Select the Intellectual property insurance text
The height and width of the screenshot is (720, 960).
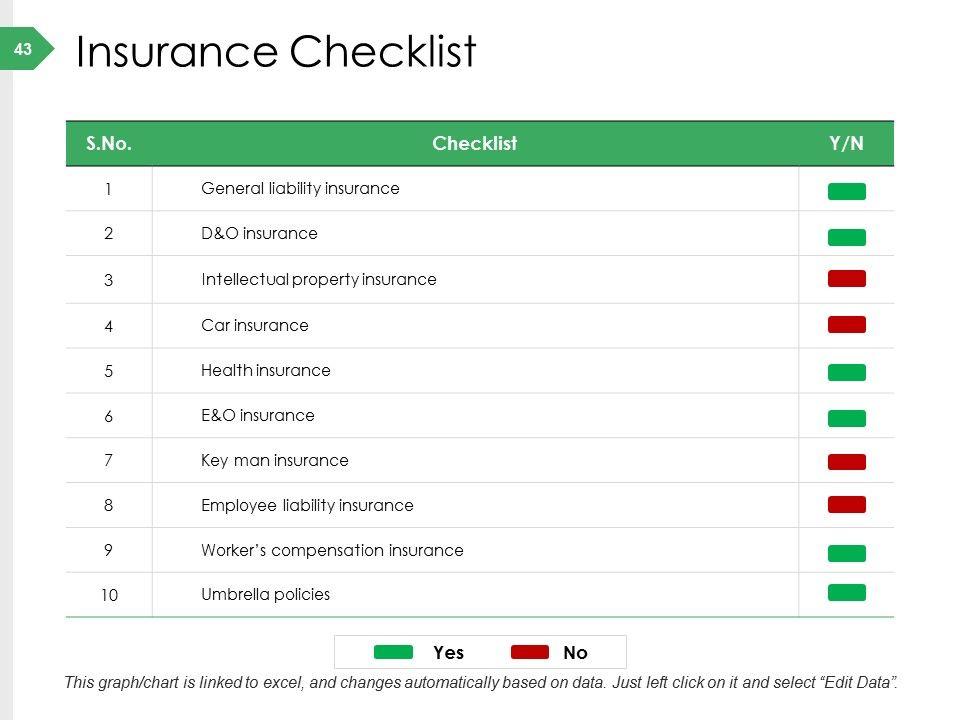click(x=319, y=280)
